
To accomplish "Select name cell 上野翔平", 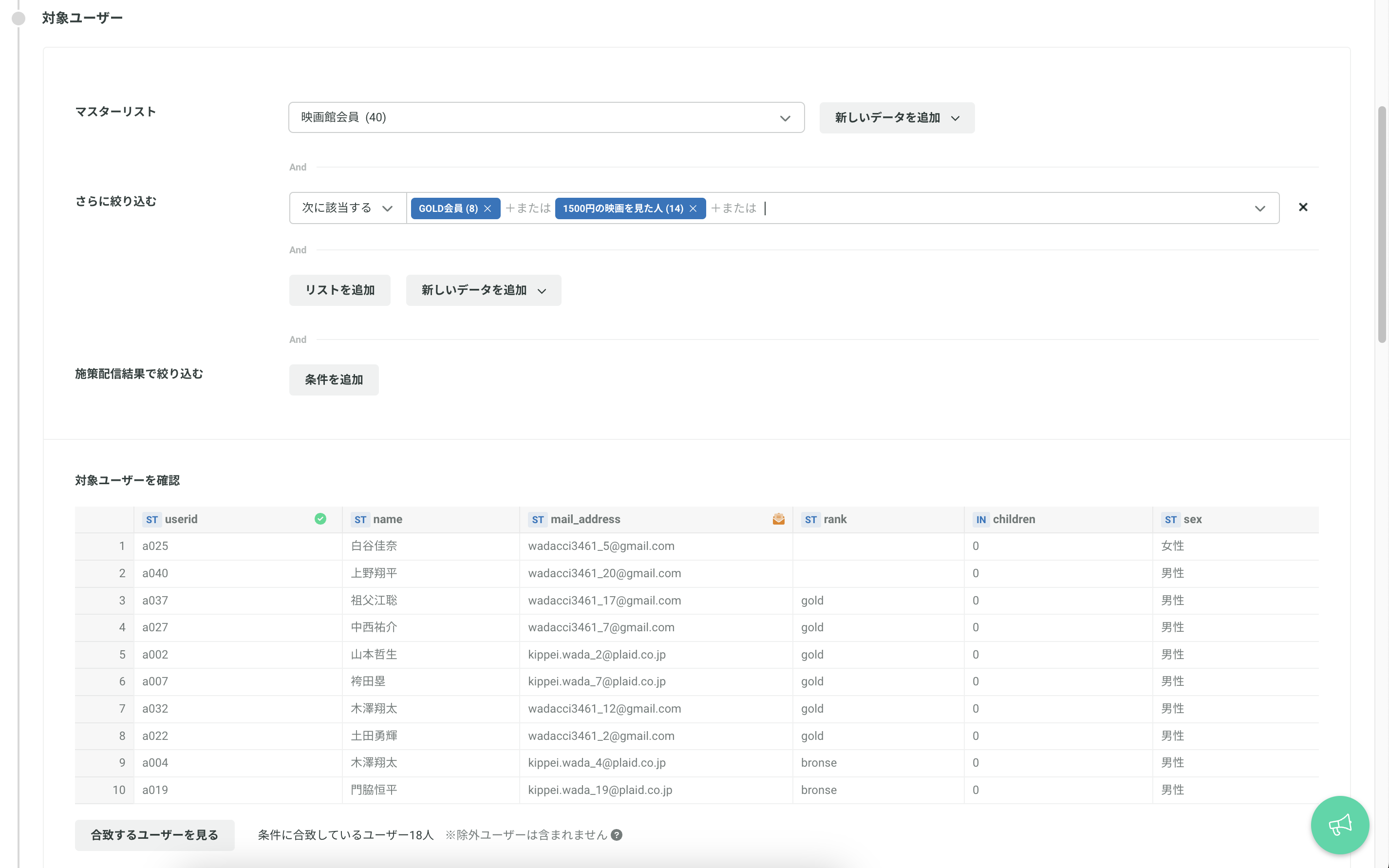I will tap(431, 573).
